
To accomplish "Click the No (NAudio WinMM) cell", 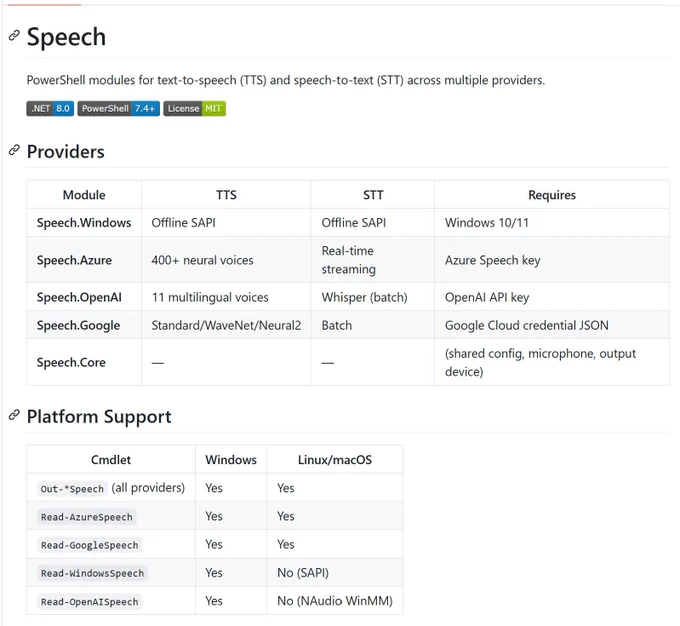I will coord(335,601).
